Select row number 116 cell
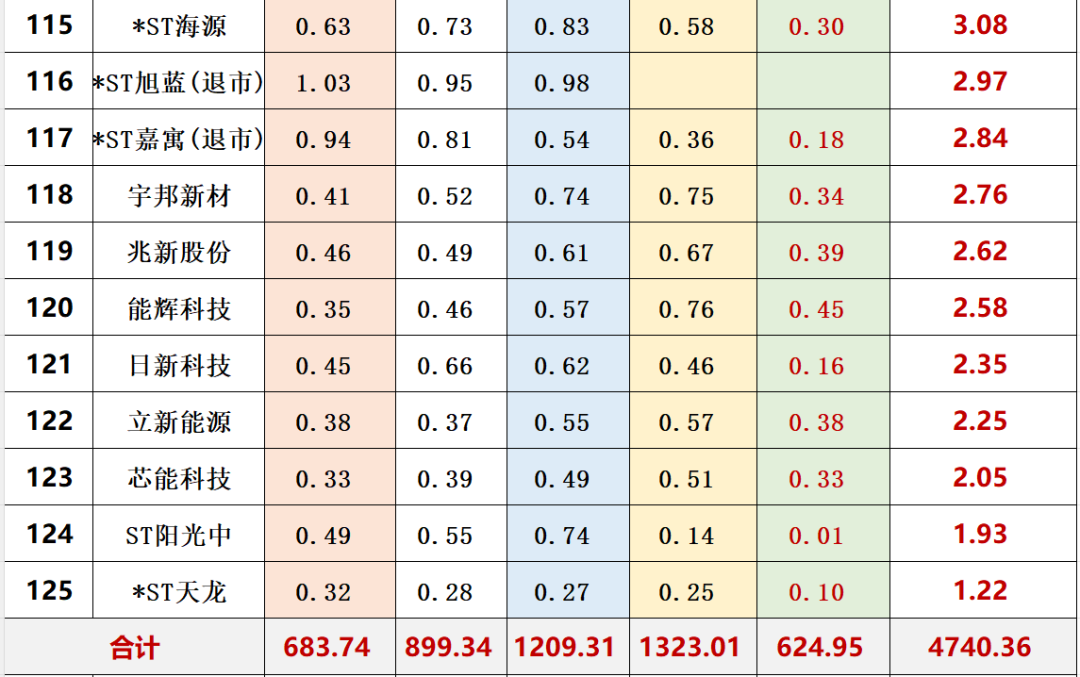Image resolution: width=1080 pixels, height=677 pixels. (49, 82)
